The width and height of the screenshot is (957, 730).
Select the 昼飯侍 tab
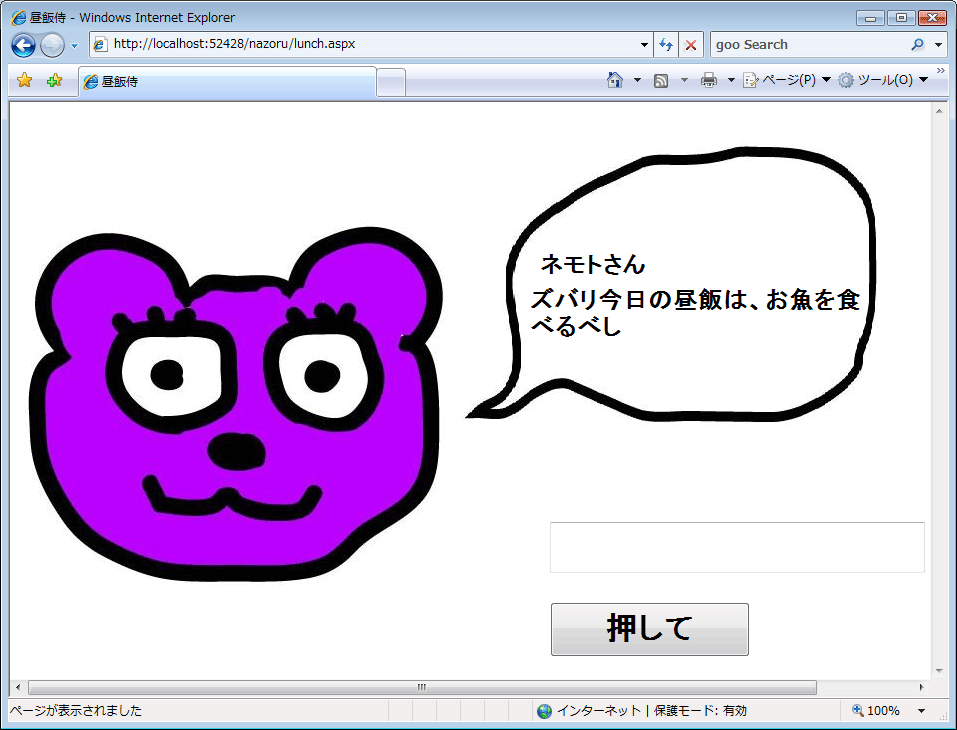[227, 81]
